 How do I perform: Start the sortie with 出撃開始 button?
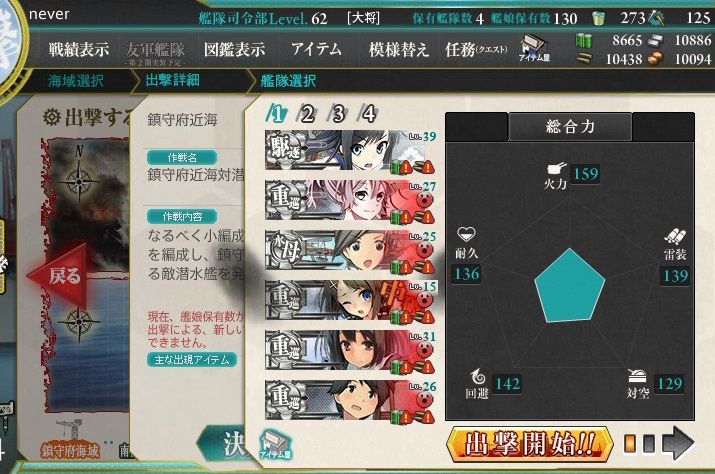point(529,443)
